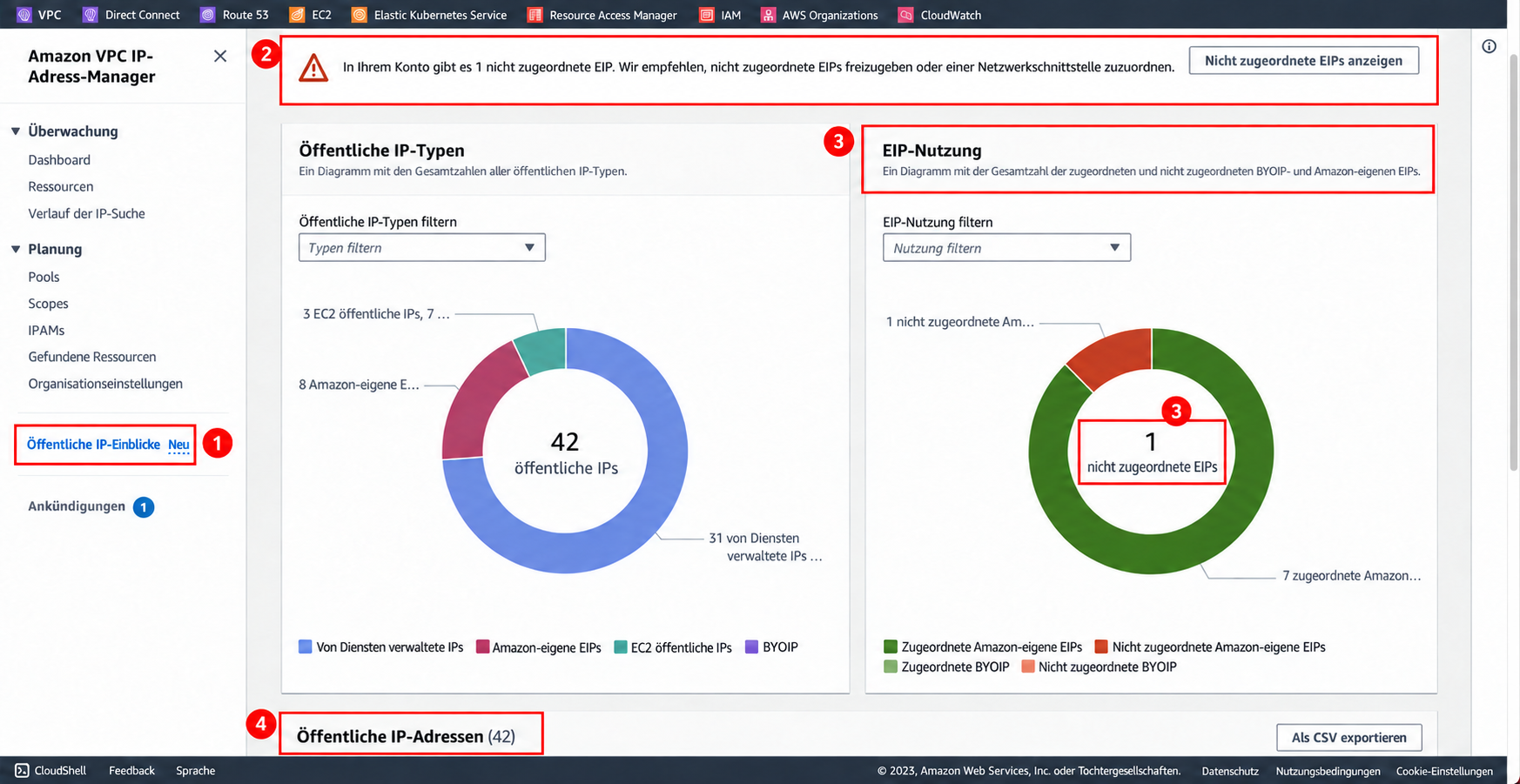The height and width of the screenshot is (784, 1520).
Task: Open the Elastic Kubernetes Service icon
Action: pos(359,15)
